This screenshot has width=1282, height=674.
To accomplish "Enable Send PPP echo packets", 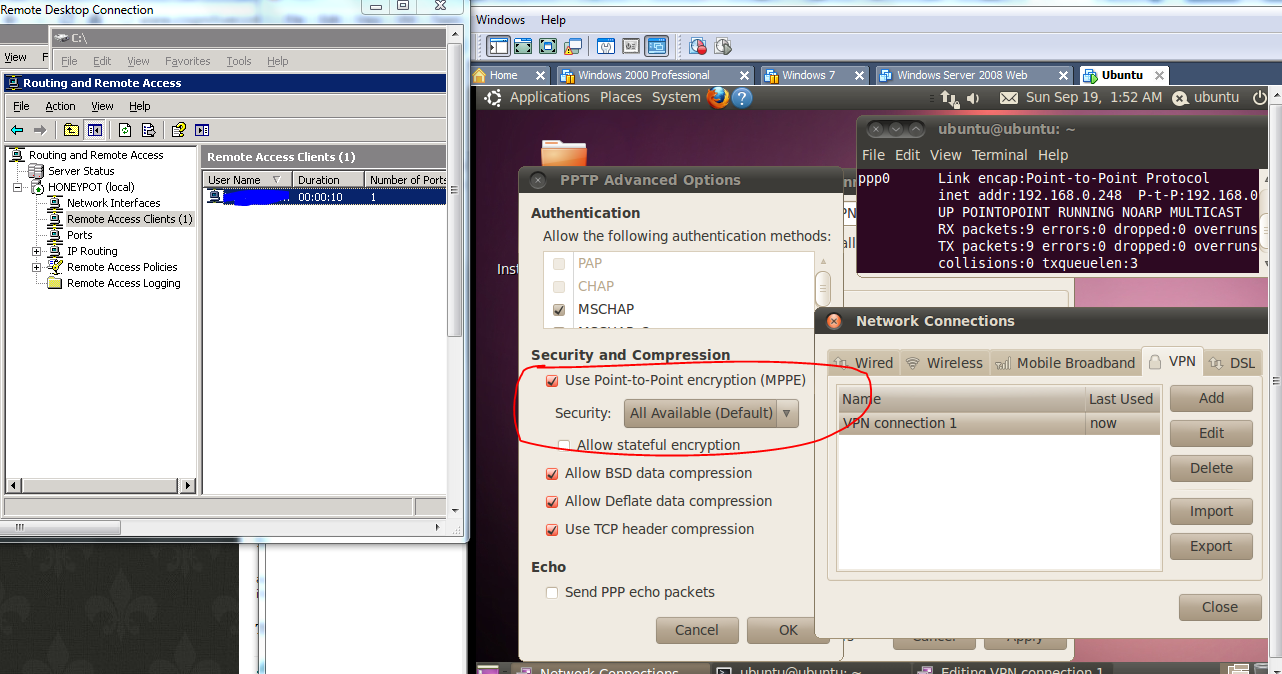I will 552,593.
